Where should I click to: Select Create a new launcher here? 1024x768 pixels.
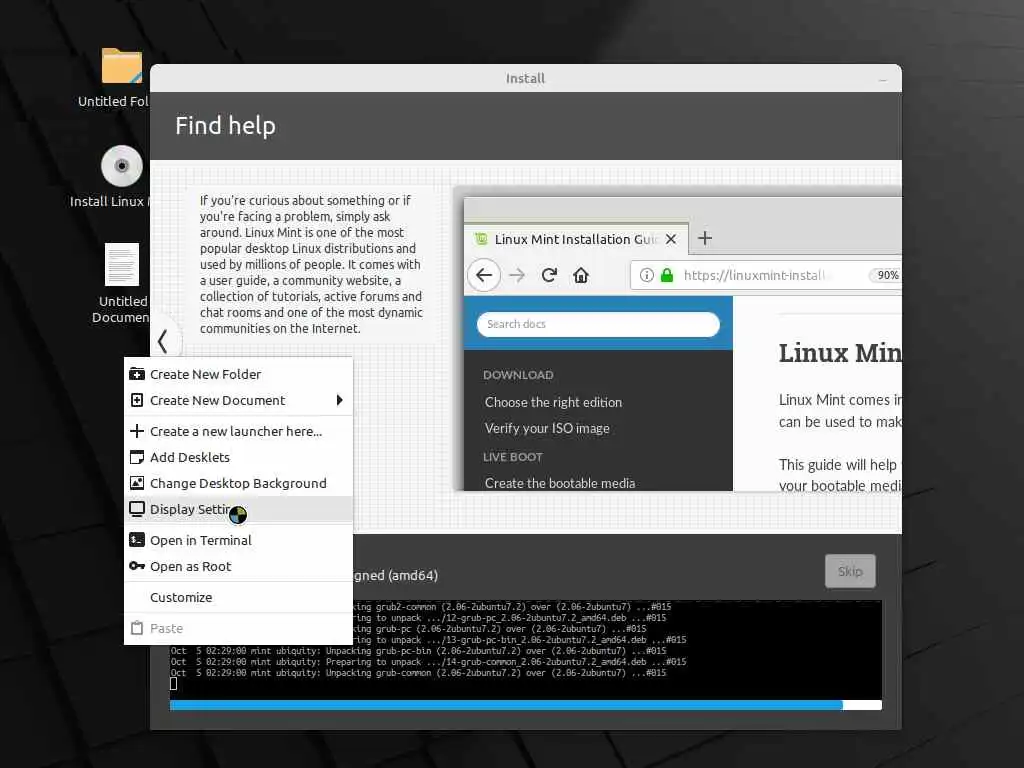click(x=238, y=431)
